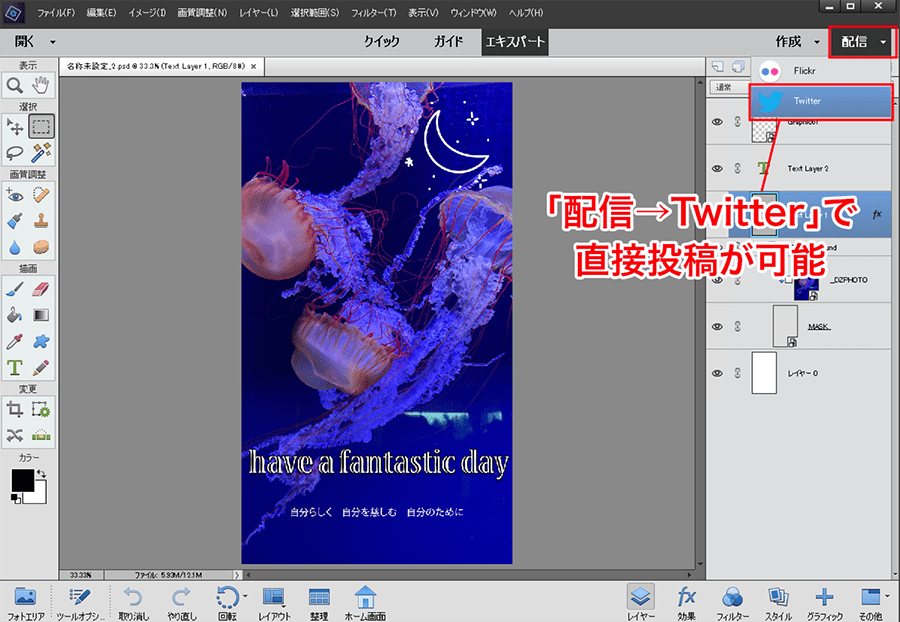Select the Gradient tool
Image resolution: width=900 pixels, height=622 pixels.
click(x=41, y=315)
